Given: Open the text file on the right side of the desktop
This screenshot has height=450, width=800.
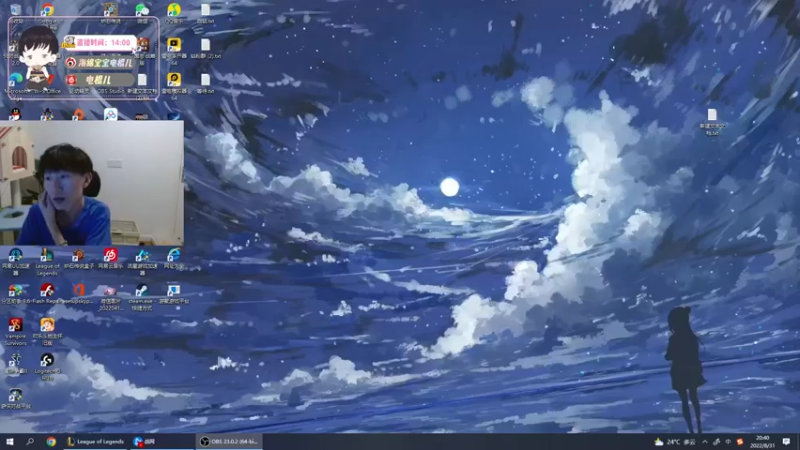Looking at the screenshot, I should click(x=712, y=121).
